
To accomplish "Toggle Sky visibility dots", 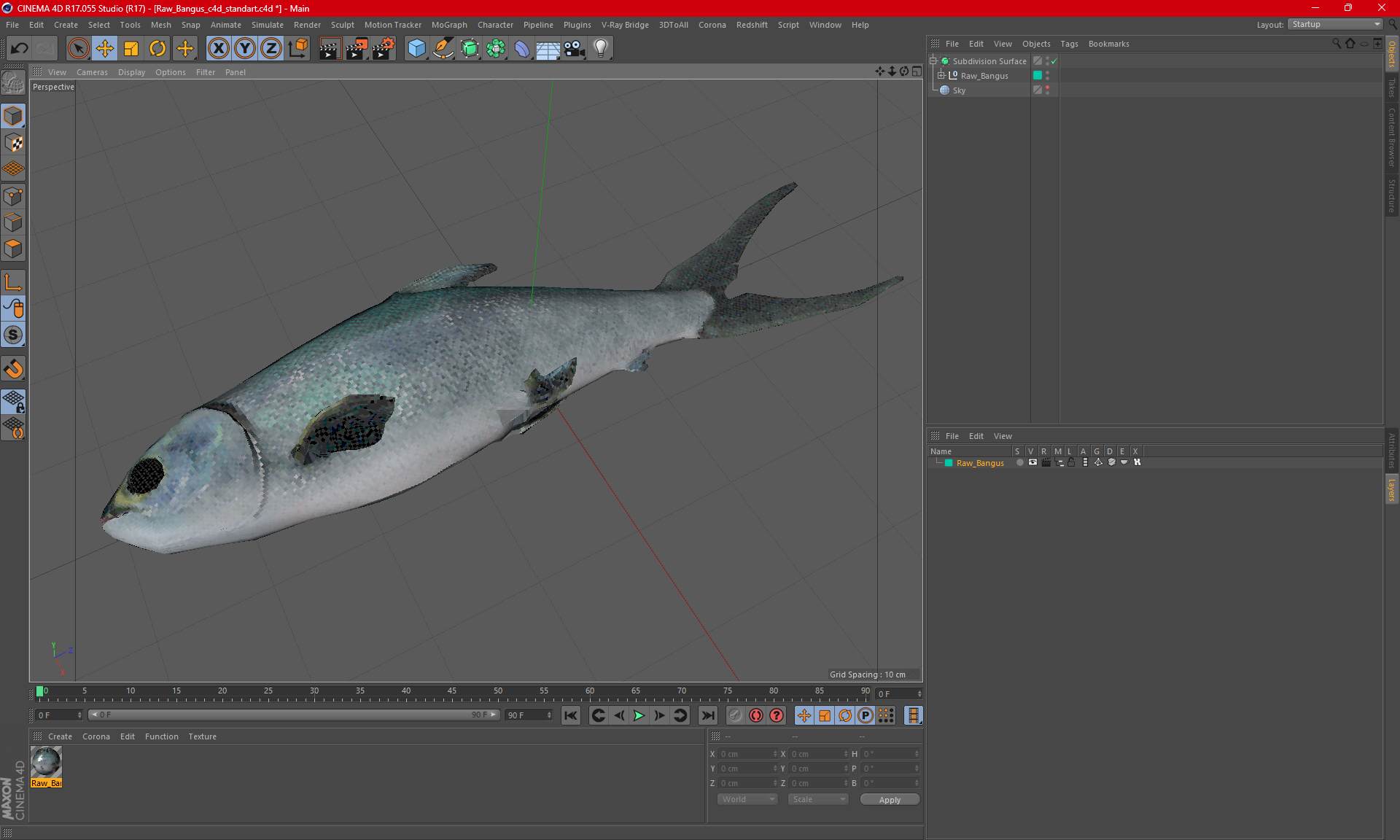I will [x=1048, y=90].
